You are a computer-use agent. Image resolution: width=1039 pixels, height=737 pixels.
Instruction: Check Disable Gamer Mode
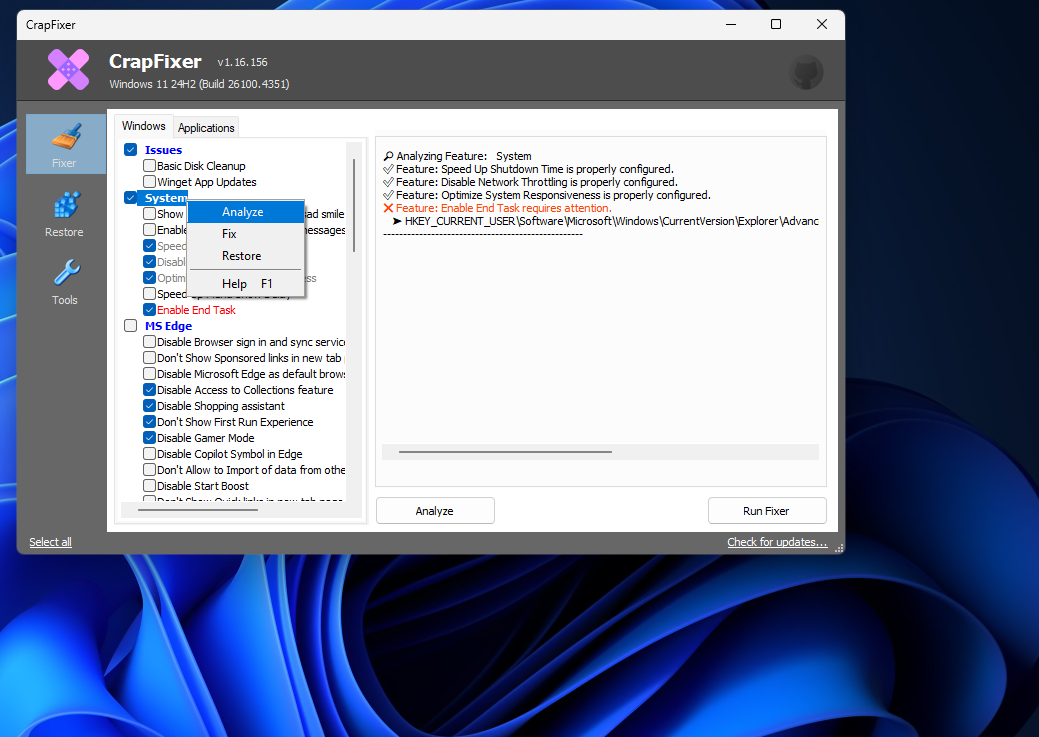(147, 438)
